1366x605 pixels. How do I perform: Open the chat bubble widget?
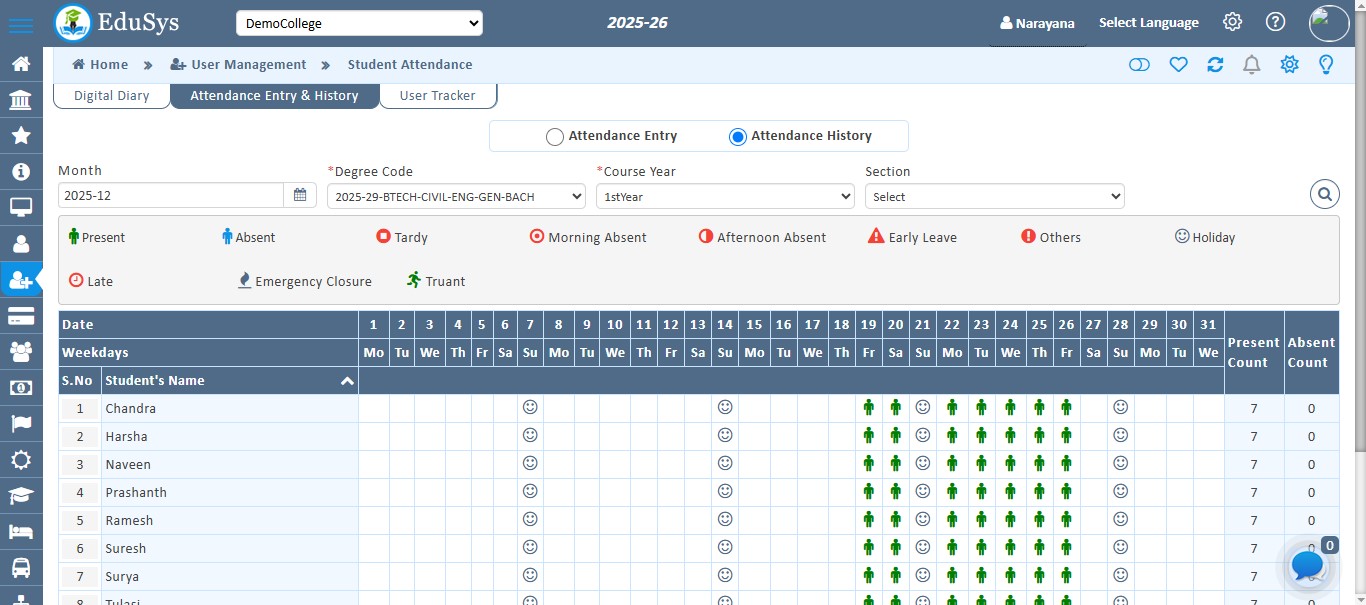(x=1307, y=565)
